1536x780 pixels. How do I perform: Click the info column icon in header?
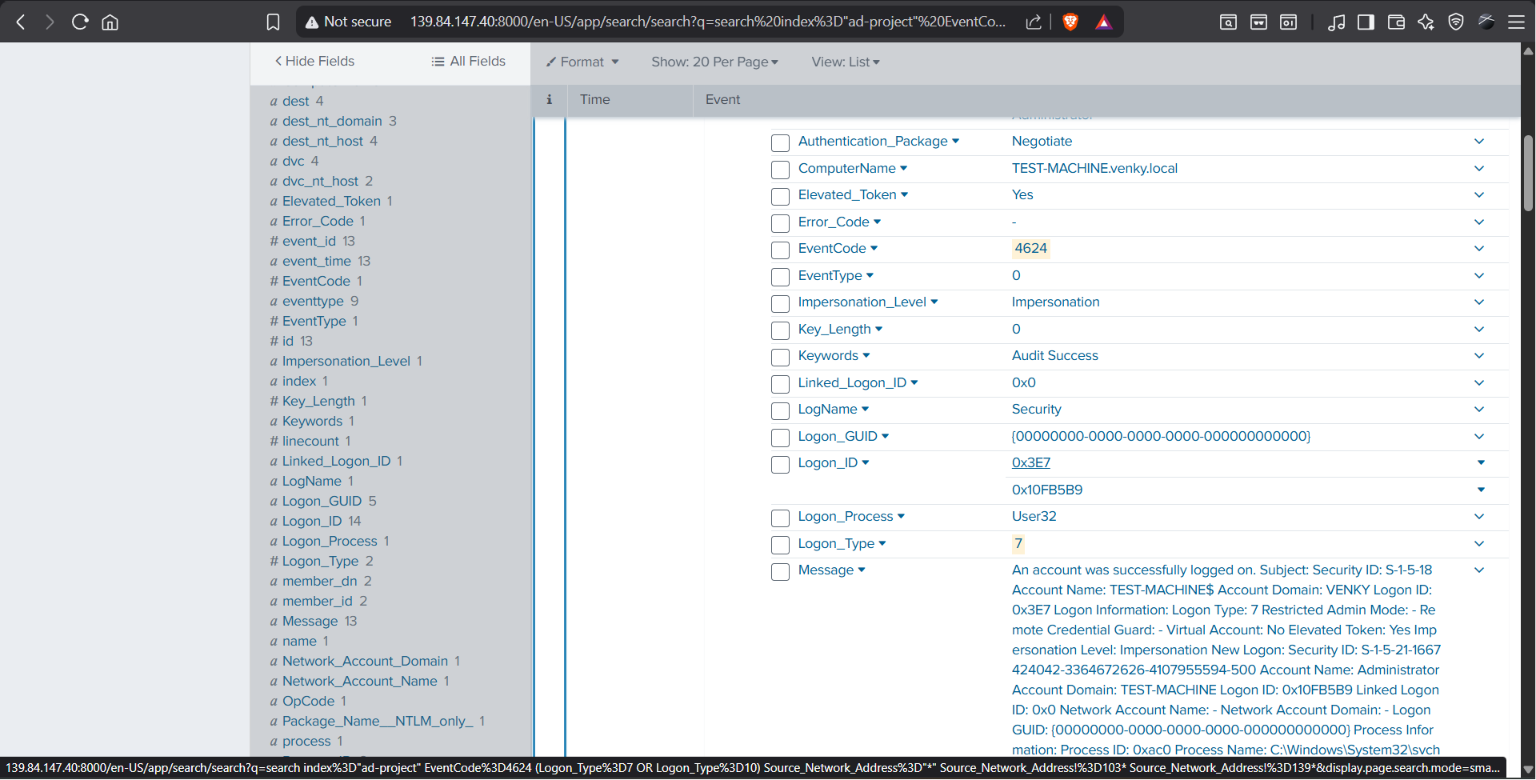549,99
